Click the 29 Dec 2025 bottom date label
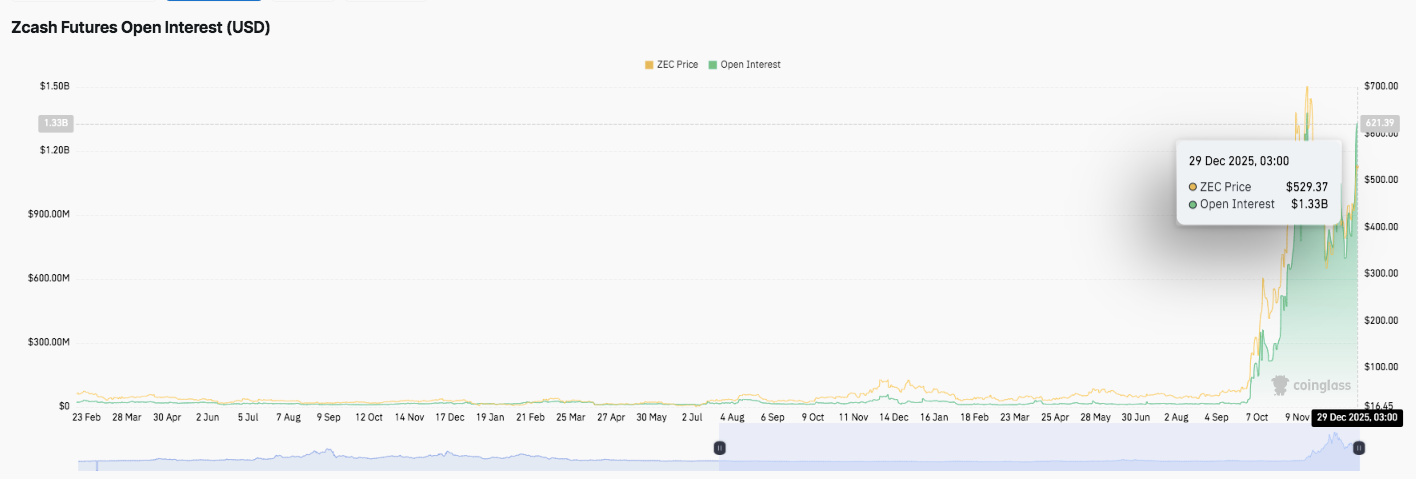This screenshot has height=479, width=1416. coord(1357,417)
